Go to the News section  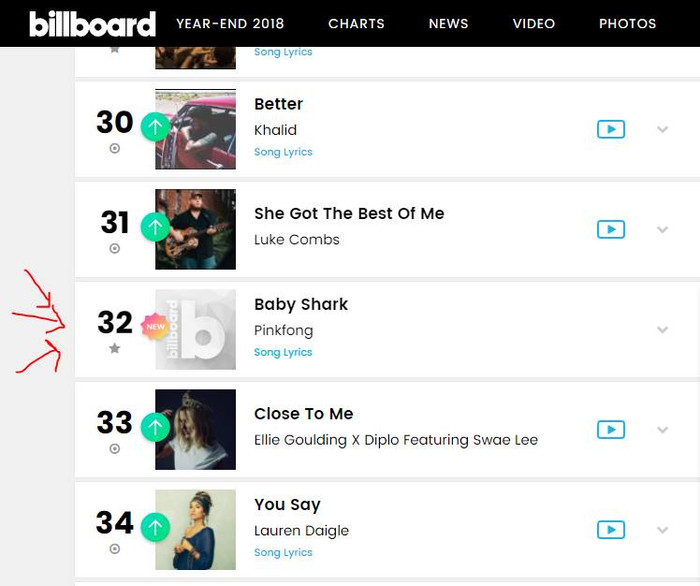point(448,24)
